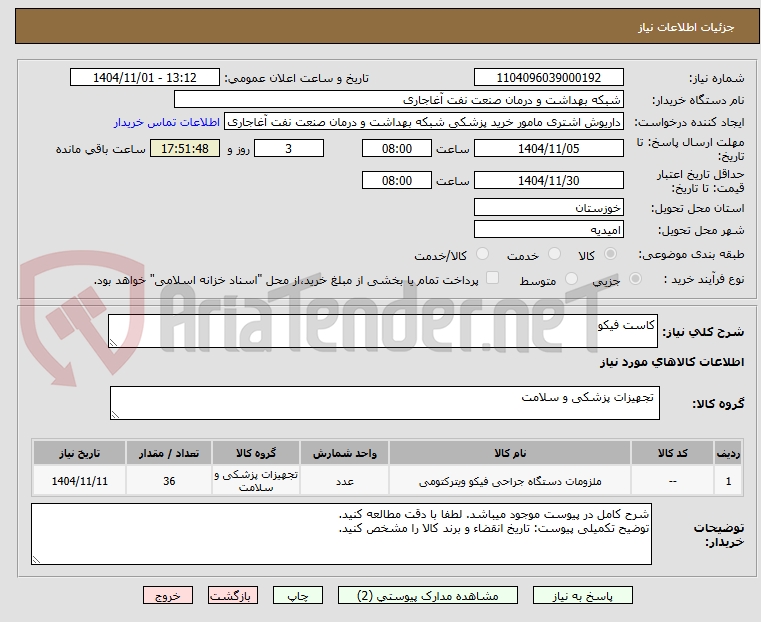Click the 'چاپ' print button

[298, 595]
